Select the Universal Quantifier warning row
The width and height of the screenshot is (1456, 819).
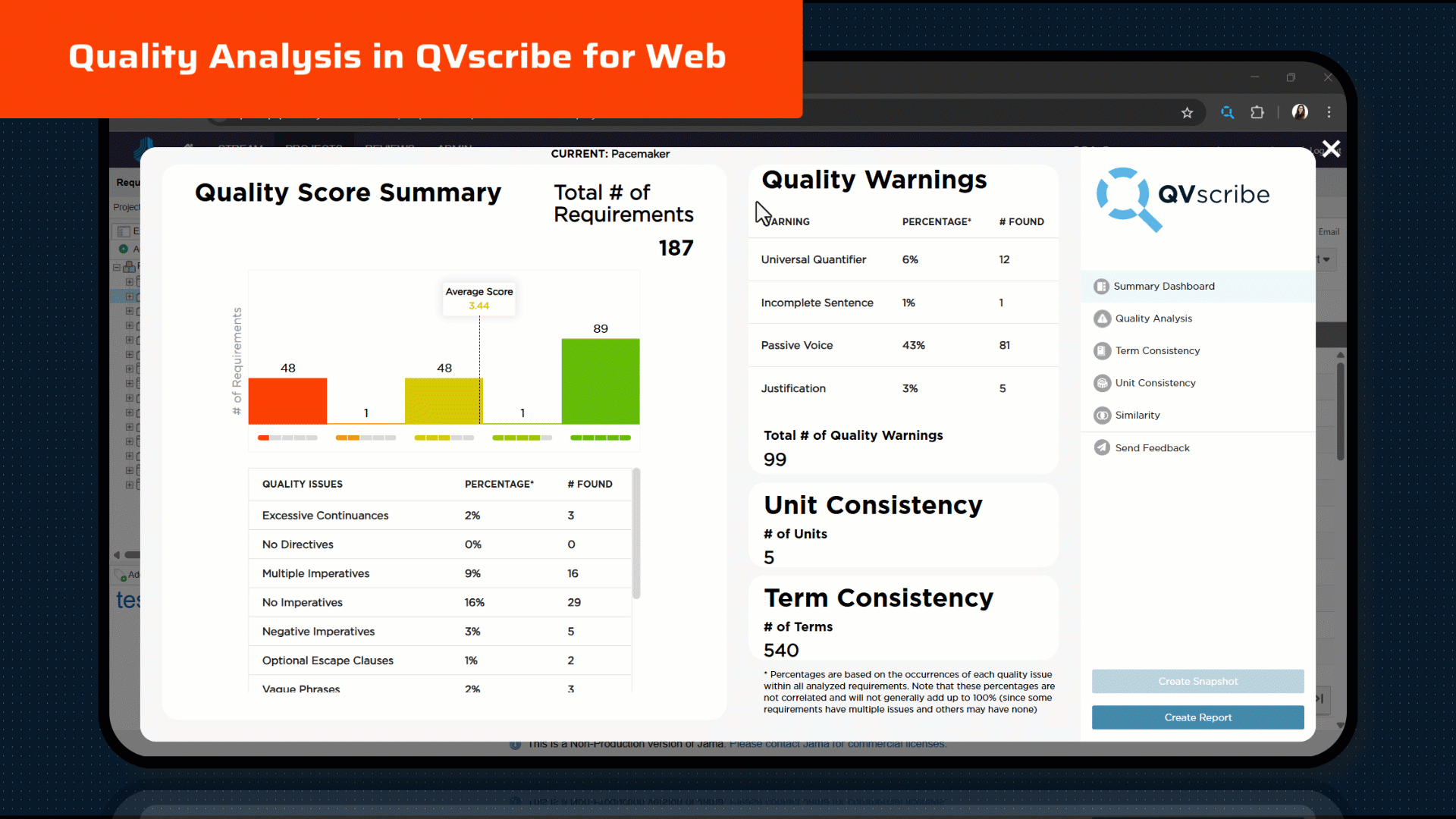[903, 260]
